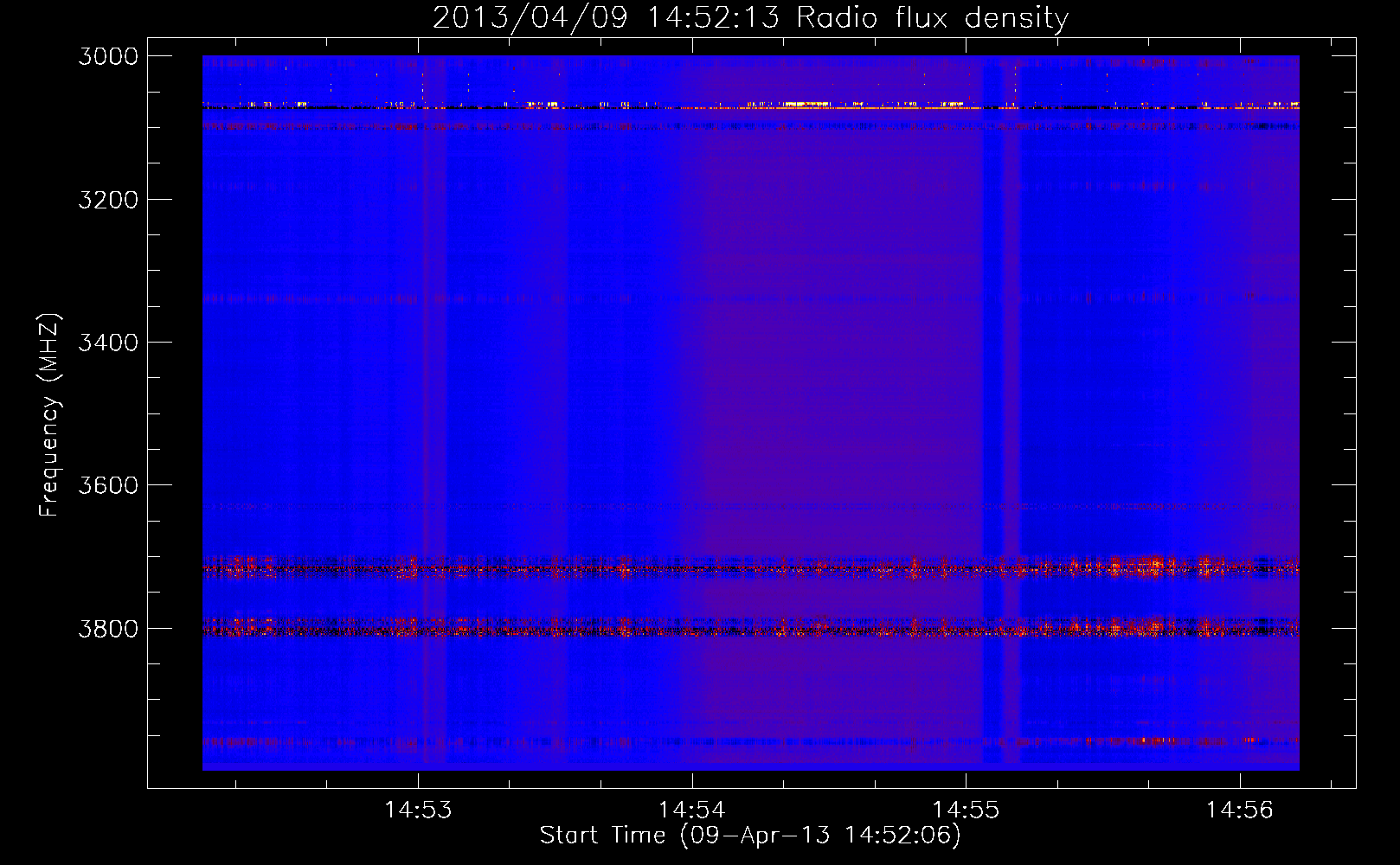Viewport: 1400px width, 865px height.
Task: Select the 3600 frequency tick label
Action: tap(108, 485)
